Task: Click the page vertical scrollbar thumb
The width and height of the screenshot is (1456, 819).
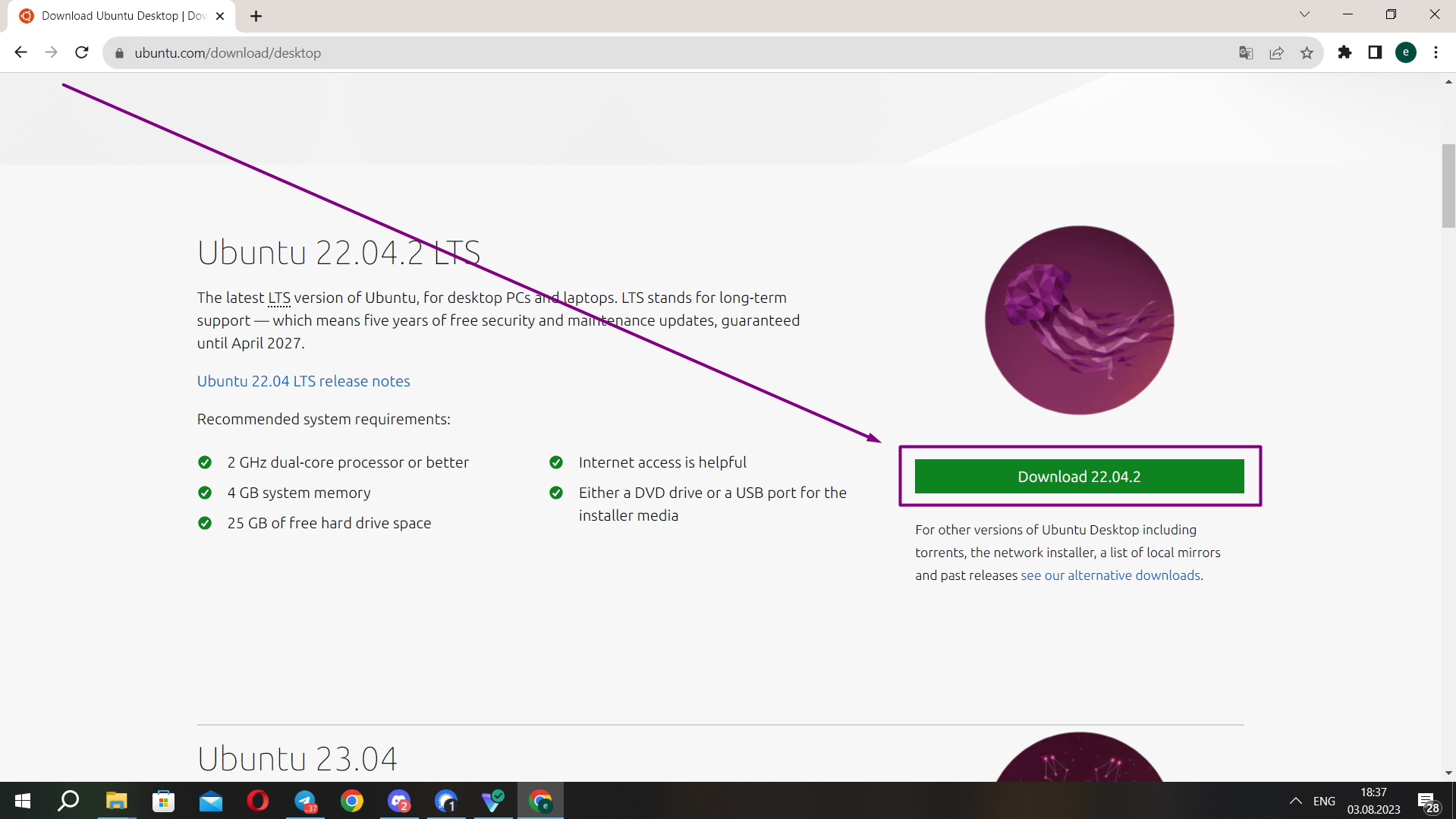Action: 1448,185
